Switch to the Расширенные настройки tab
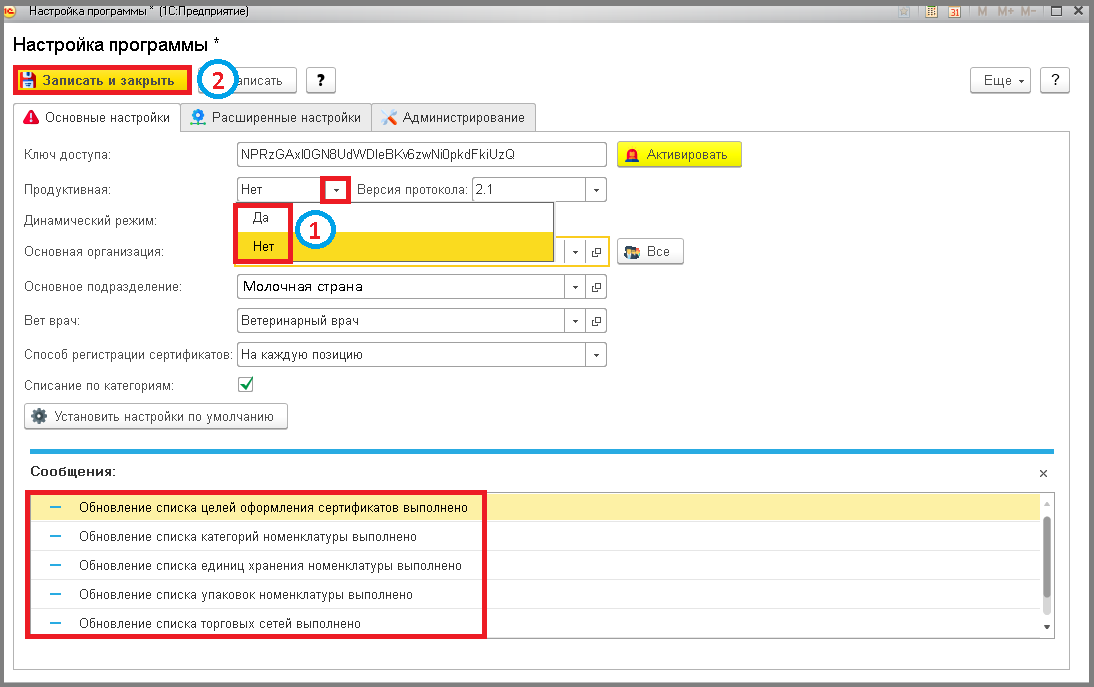 (276, 118)
